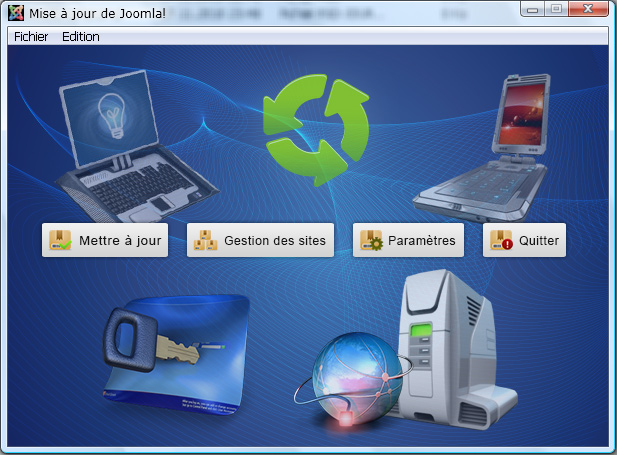Open the Edition menu
617x455 pixels.
coord(81,37)
